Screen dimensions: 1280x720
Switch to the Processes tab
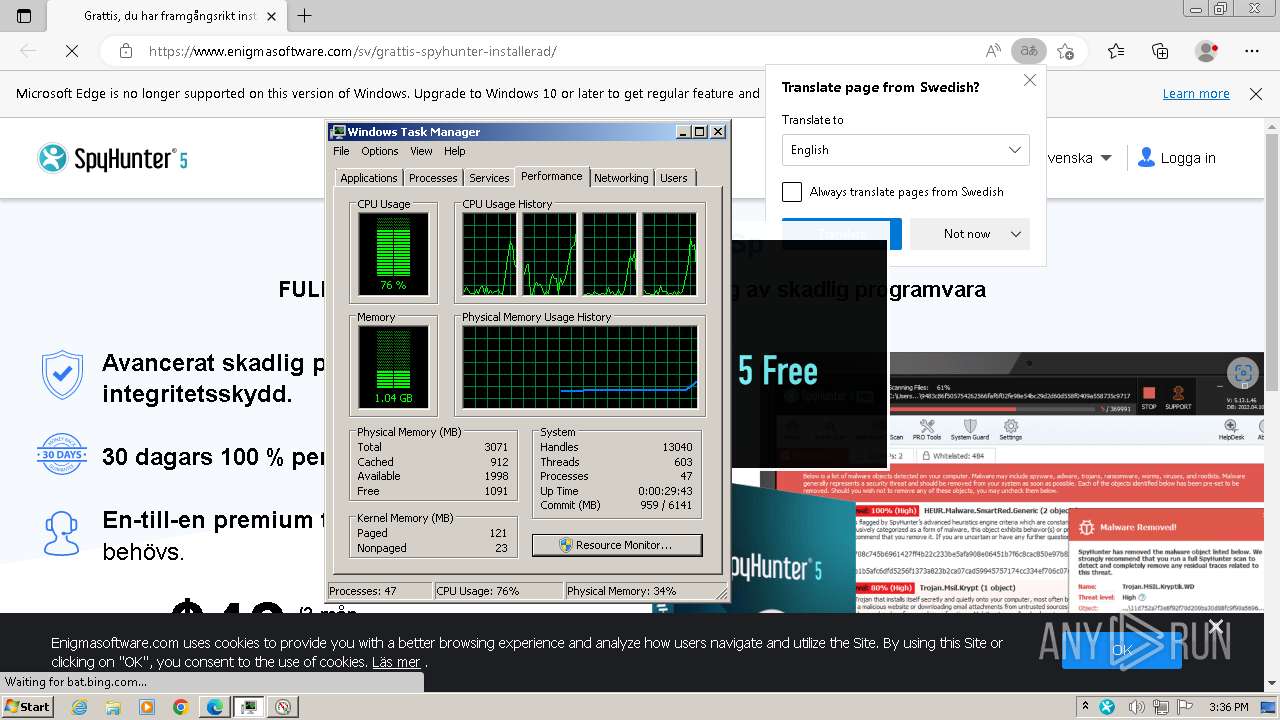(433, 178)
